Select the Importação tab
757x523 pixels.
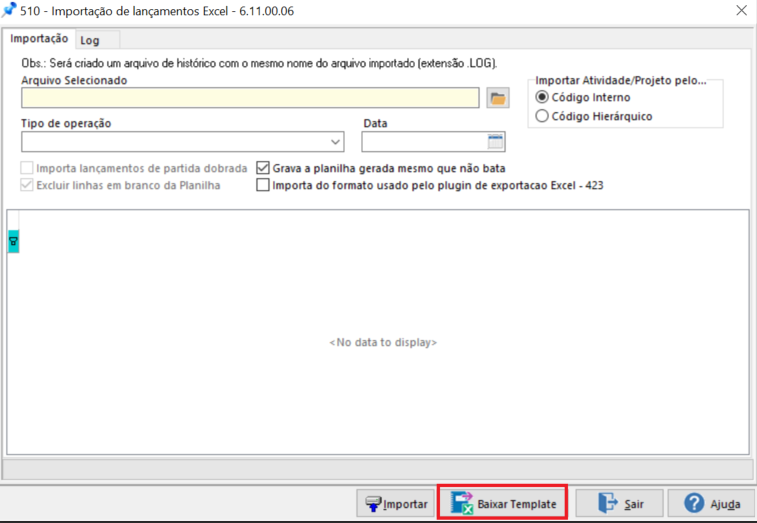tap(39, 39)
